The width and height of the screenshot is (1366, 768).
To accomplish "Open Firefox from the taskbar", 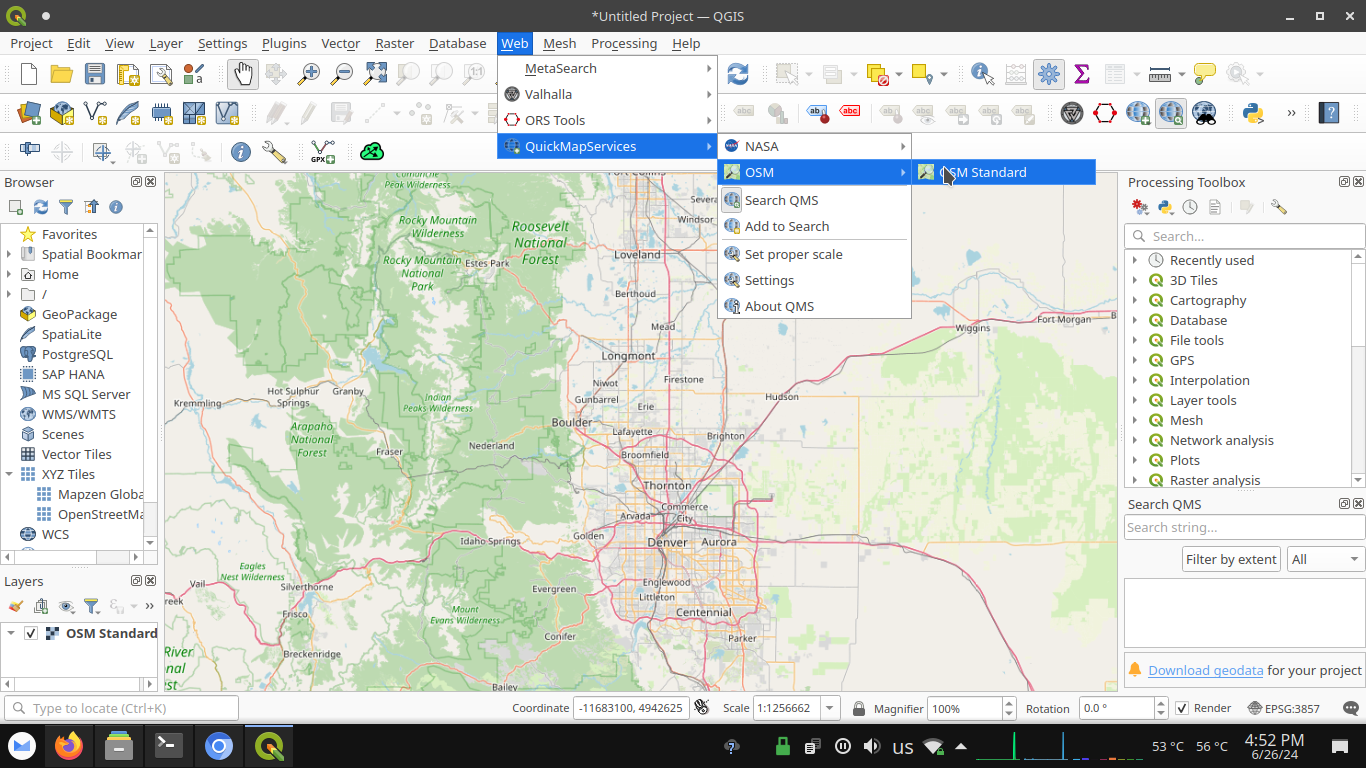I will (69, 746).
